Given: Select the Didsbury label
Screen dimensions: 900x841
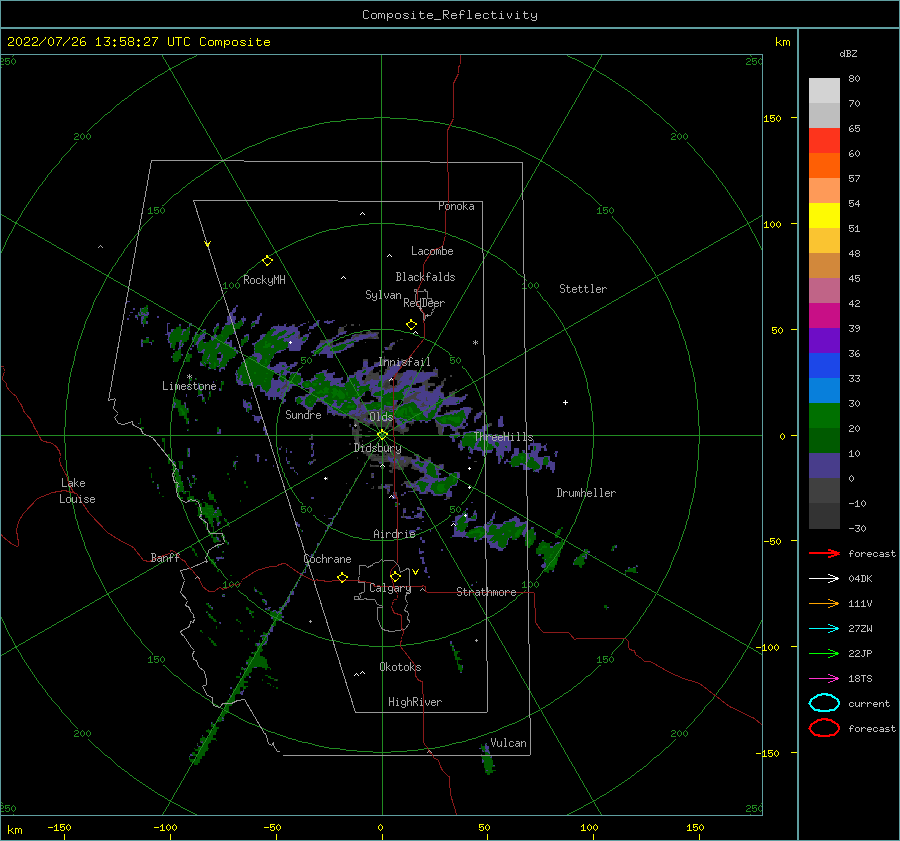Looking at the screenshot, I should [378, 448].
